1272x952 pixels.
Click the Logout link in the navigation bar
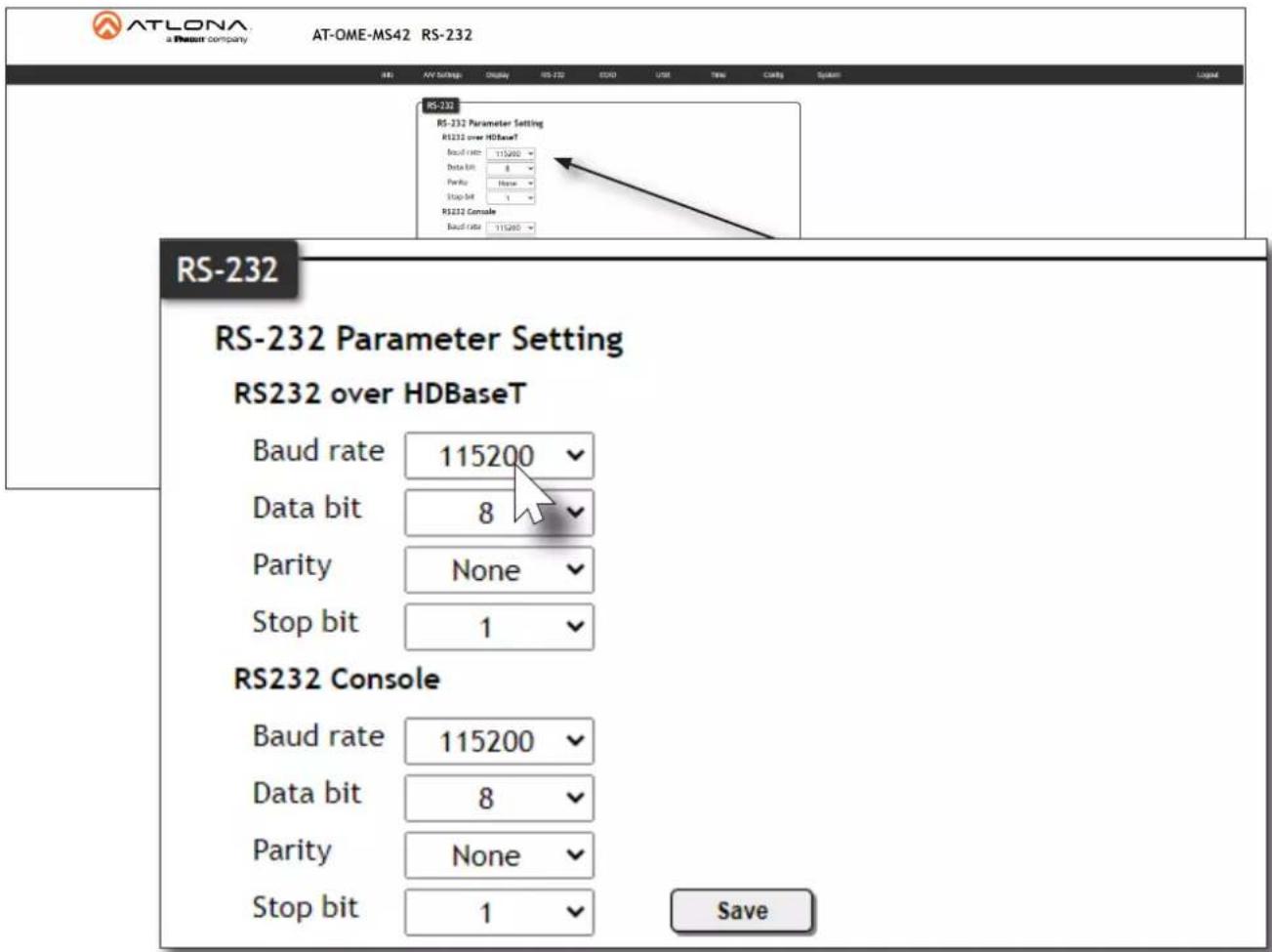(1207, 75)
